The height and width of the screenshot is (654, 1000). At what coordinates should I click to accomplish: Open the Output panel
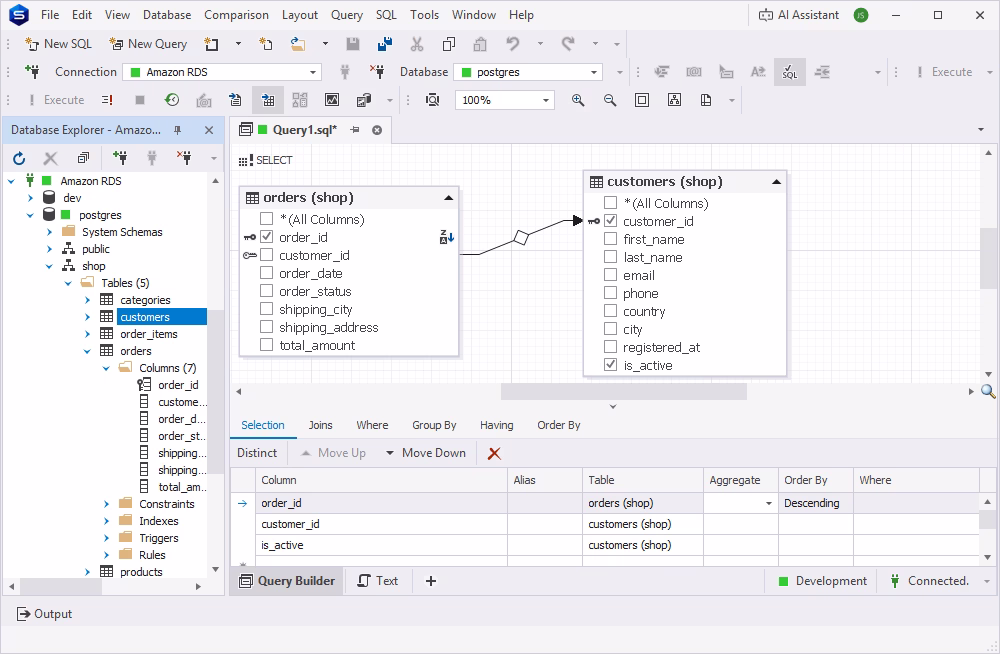coord(44,614)
